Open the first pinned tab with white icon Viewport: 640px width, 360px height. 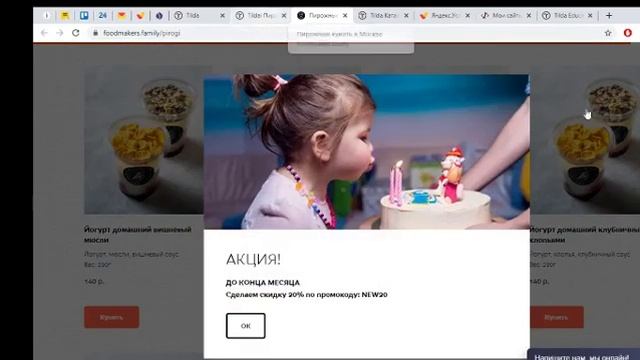click(47, 16)
